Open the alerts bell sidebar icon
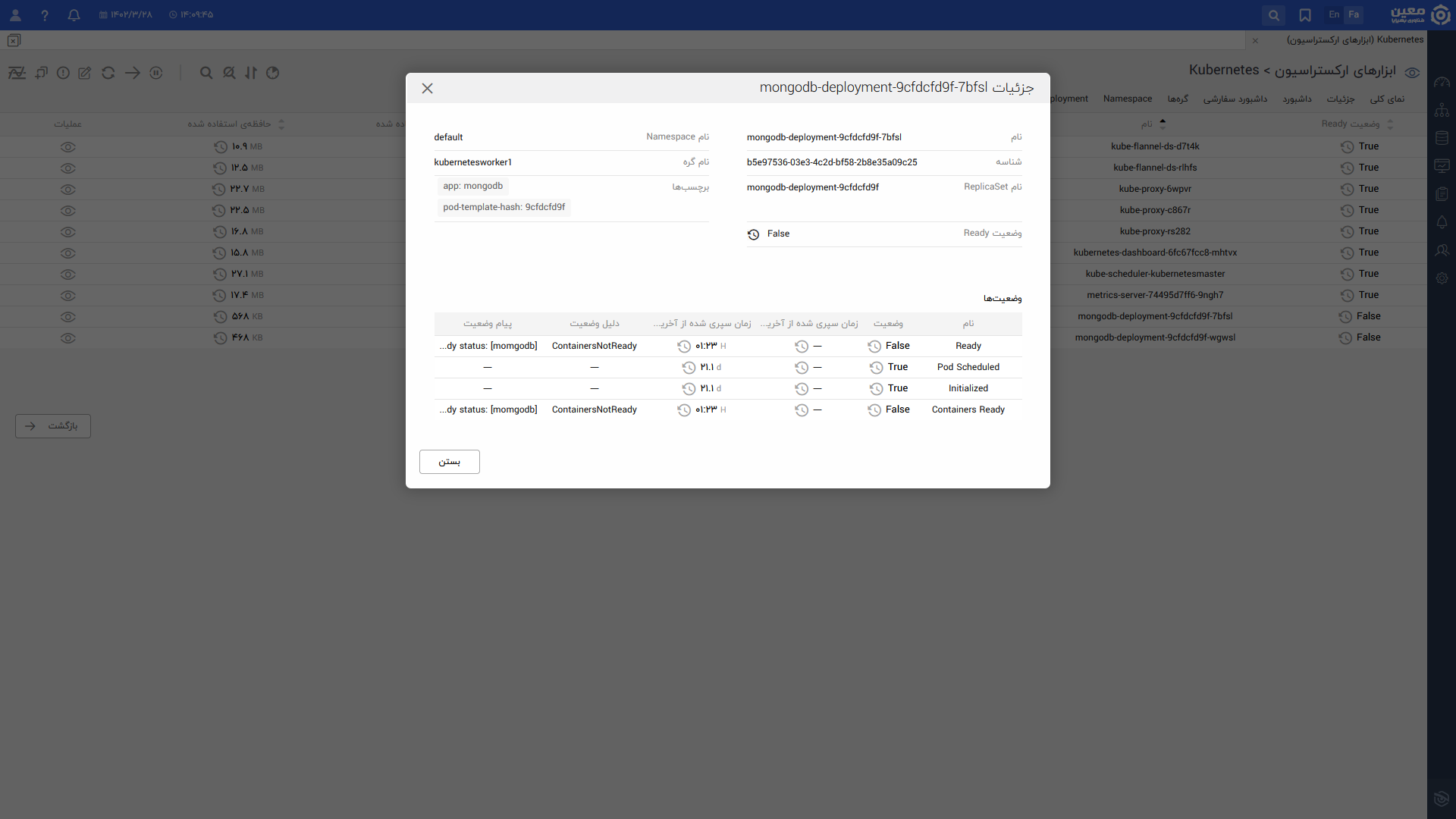Viewport: 1456px width, 819px height. (1442, 222)
